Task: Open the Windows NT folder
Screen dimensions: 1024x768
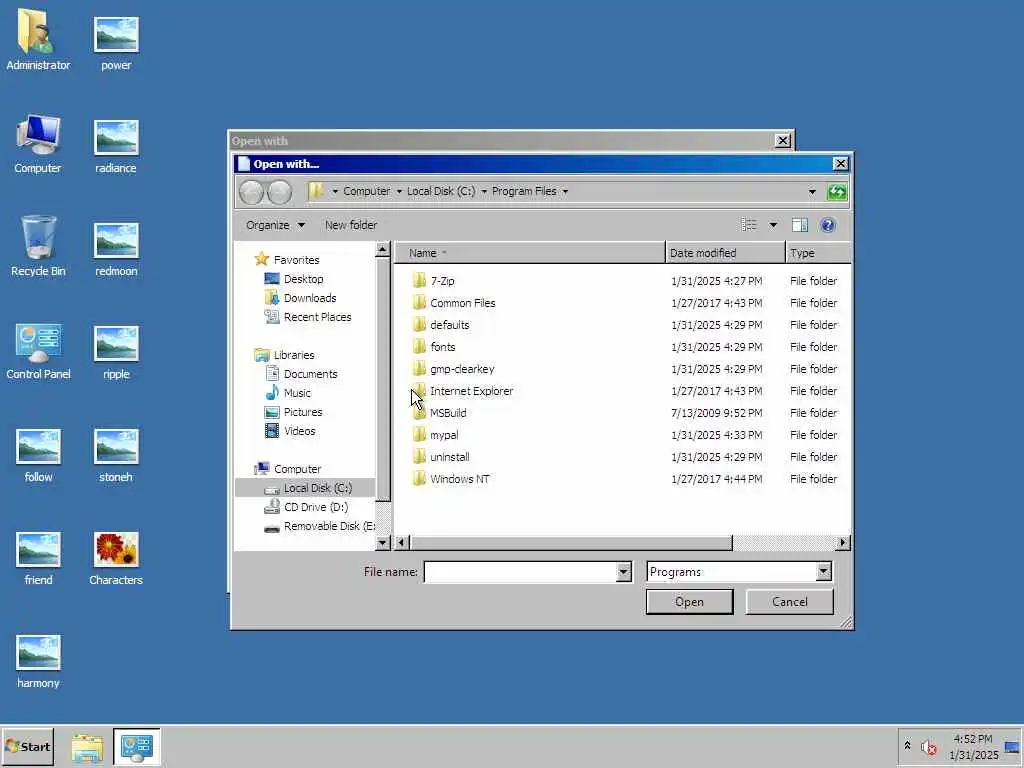Action: point(460,479)
